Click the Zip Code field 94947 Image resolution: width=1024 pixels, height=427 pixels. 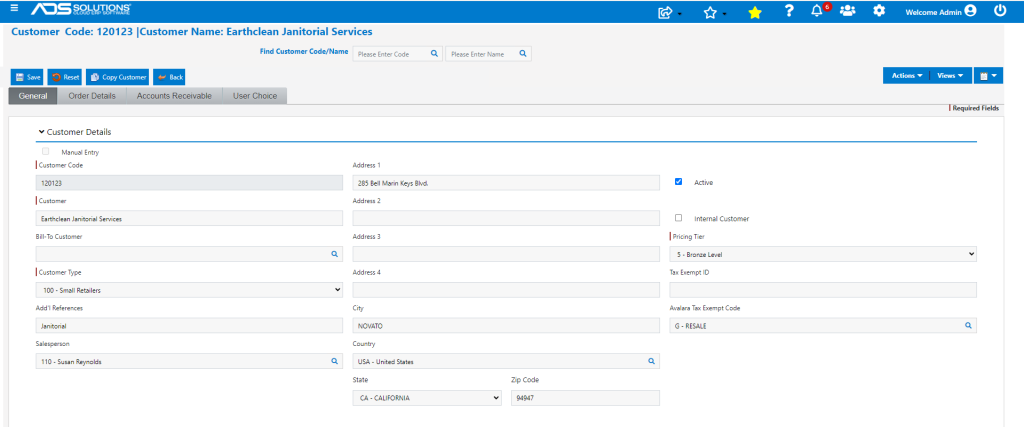pos(585,398)
